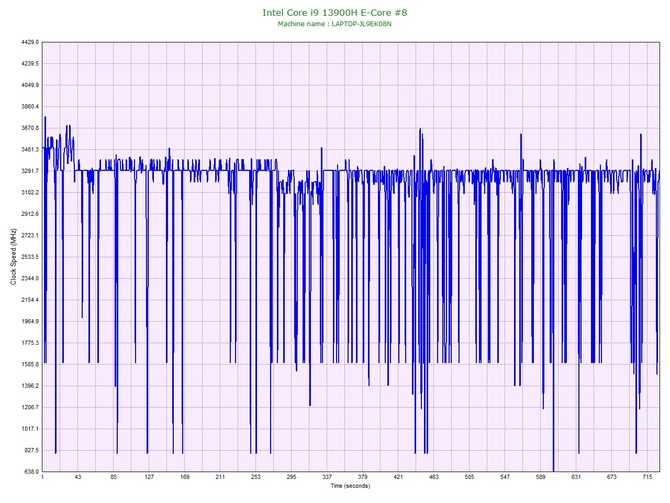The image size is (670, 503).
Task: Click the 1585.8 y-axis value
Action: pyautogui.click(x=30, y=365)
